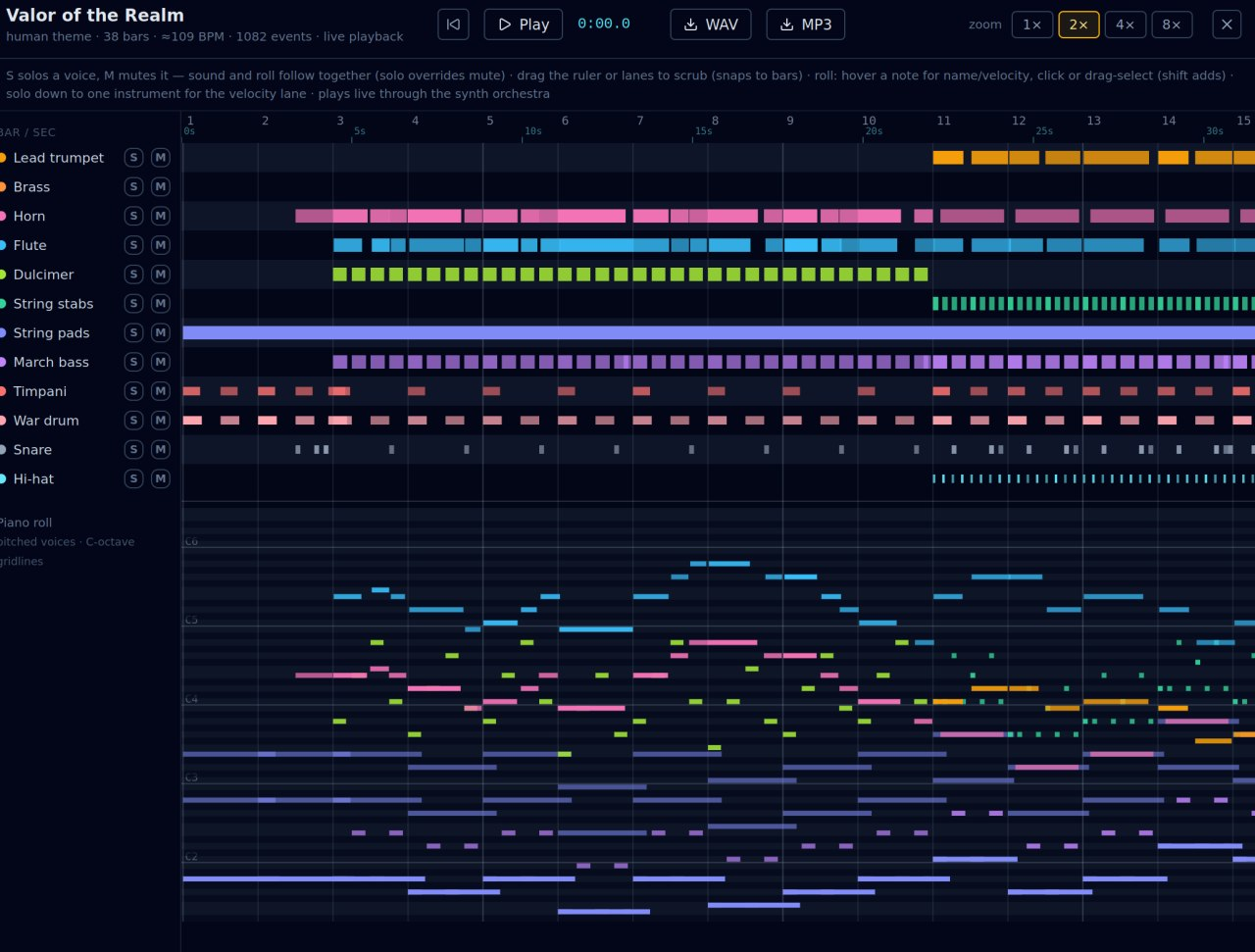The width and height of the screenshot is (1255, 952).
Task: Jump to bar 13 on the ruler
Action: tap(1093, 121)
